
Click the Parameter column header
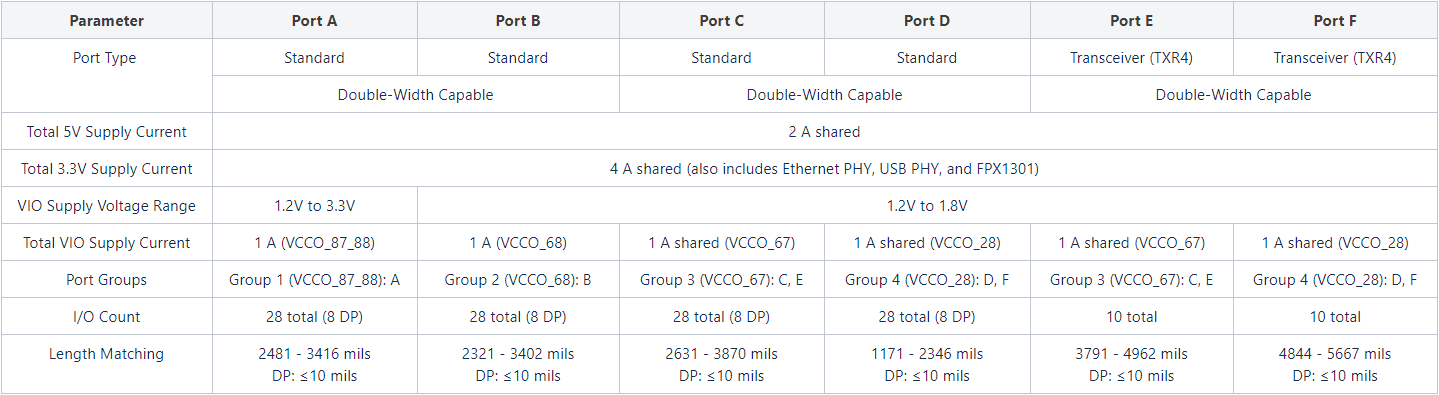pos(106,20)
